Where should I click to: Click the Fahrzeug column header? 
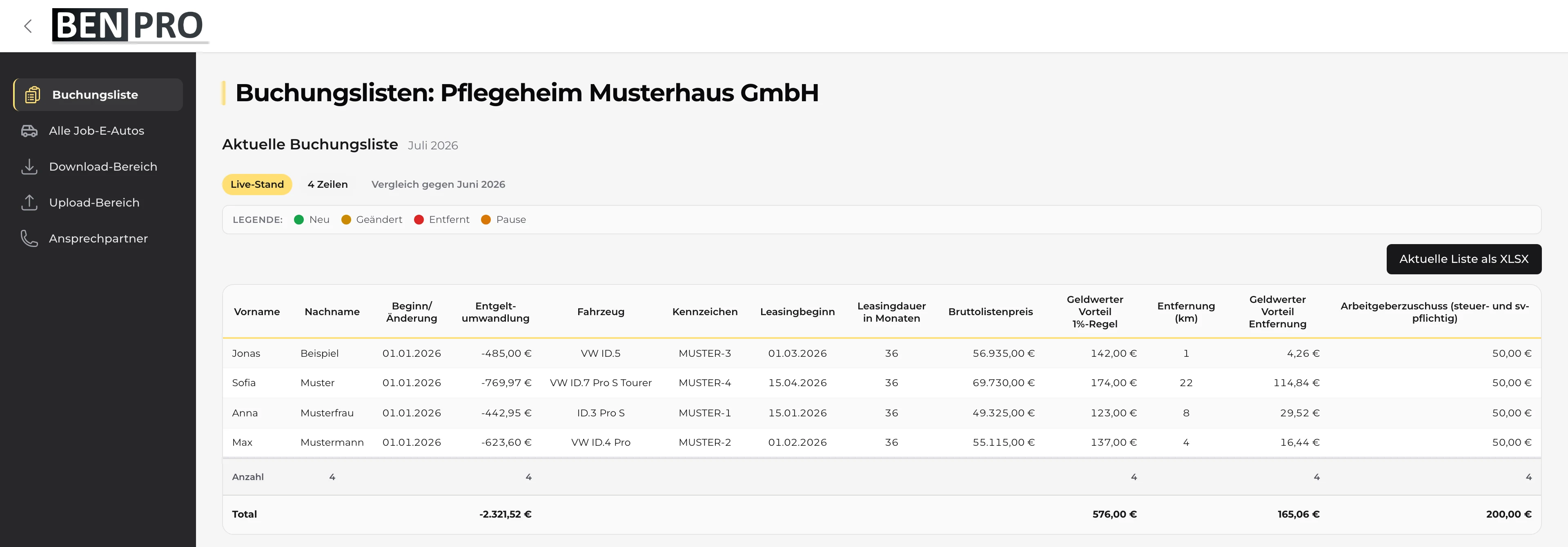click(601, 311)
